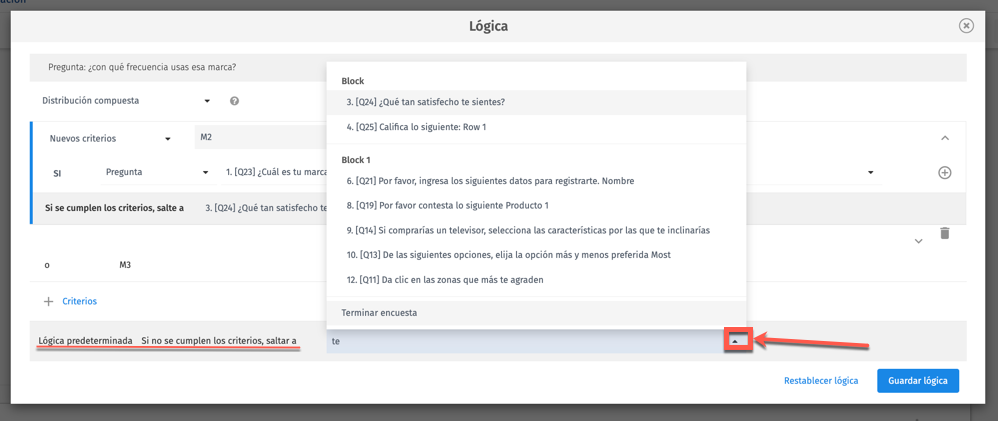Click the 'Pregunta: ¿con qué frecuencia' header text
998x421 pixels.
click(x=142, y=66)
